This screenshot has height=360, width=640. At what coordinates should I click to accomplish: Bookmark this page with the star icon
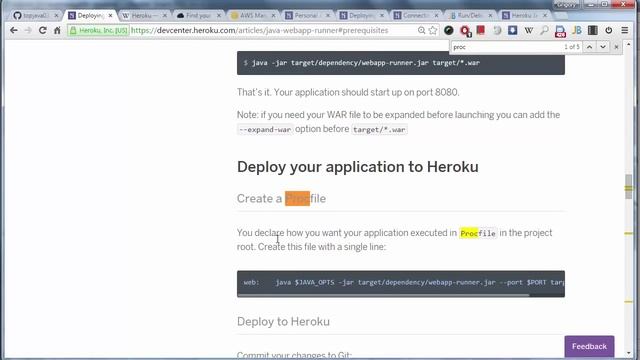pos(433,30)
